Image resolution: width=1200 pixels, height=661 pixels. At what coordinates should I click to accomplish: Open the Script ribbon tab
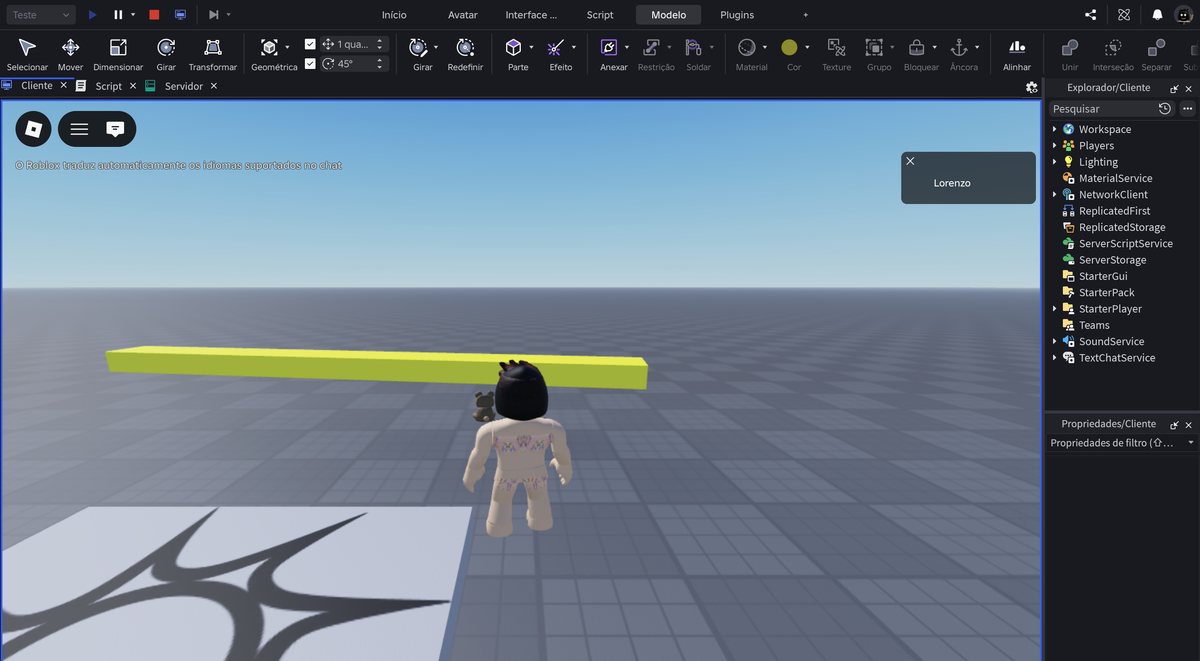pos(600,15)
